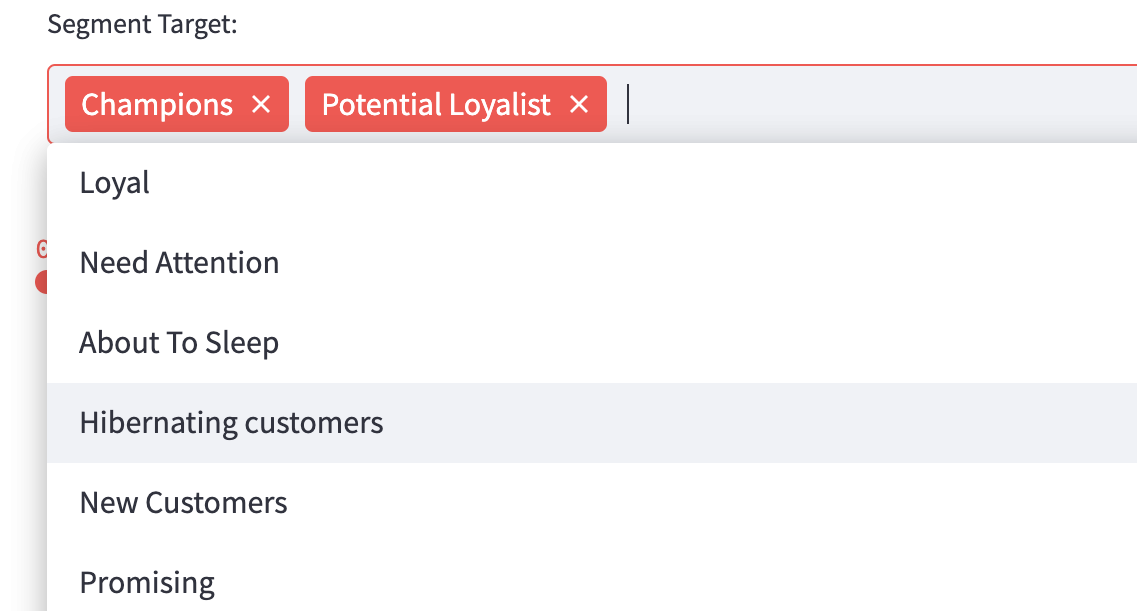This screenshot has height=611, width=1137.
Task: Remove the Potential Loyalist tag
Action: [579, 104]
